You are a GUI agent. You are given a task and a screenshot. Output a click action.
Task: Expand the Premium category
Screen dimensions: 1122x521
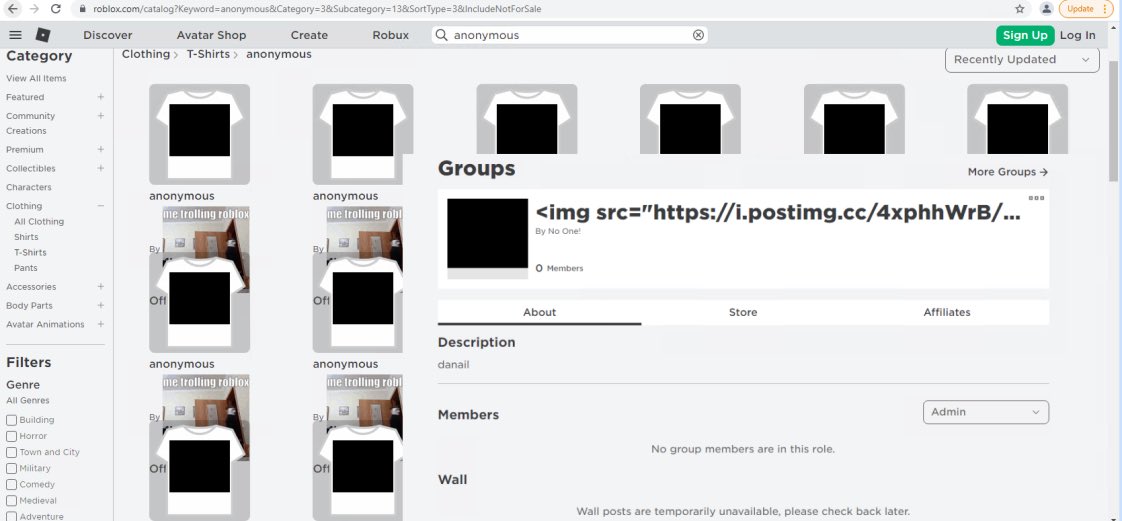[x=100, y=150]
